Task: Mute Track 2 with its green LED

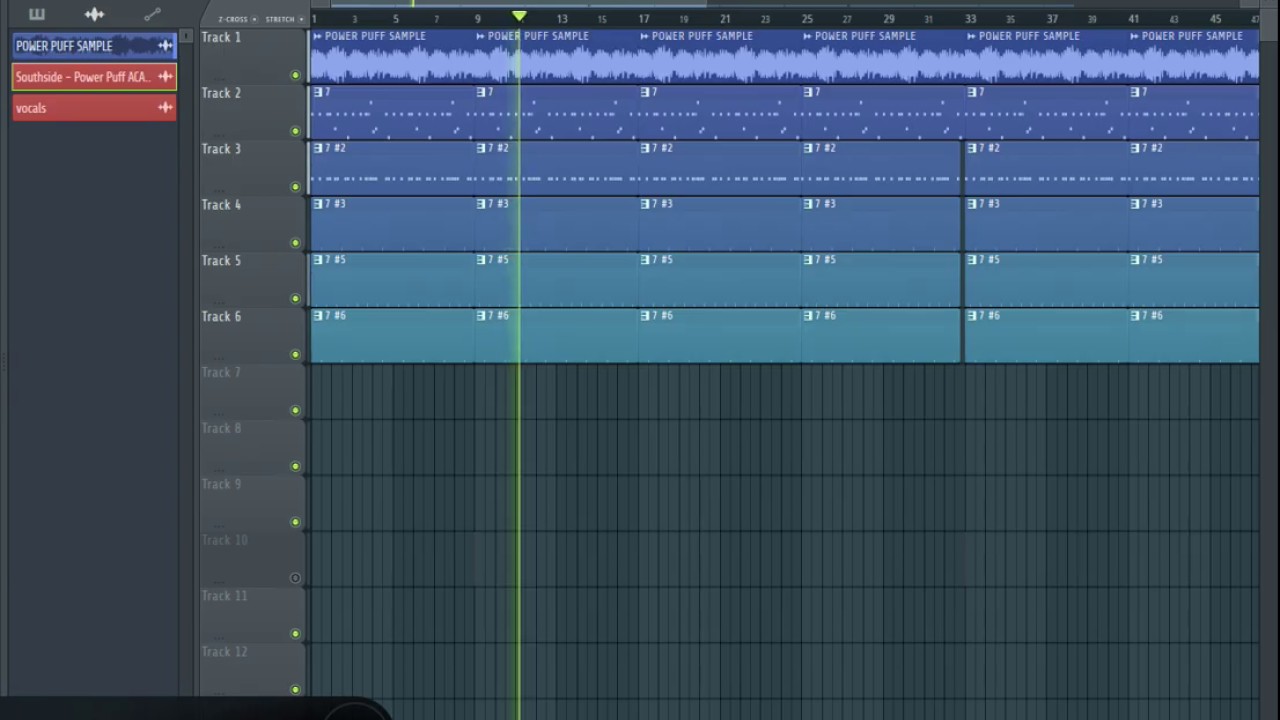Action: pyautogui.click(x=295, y=131)
